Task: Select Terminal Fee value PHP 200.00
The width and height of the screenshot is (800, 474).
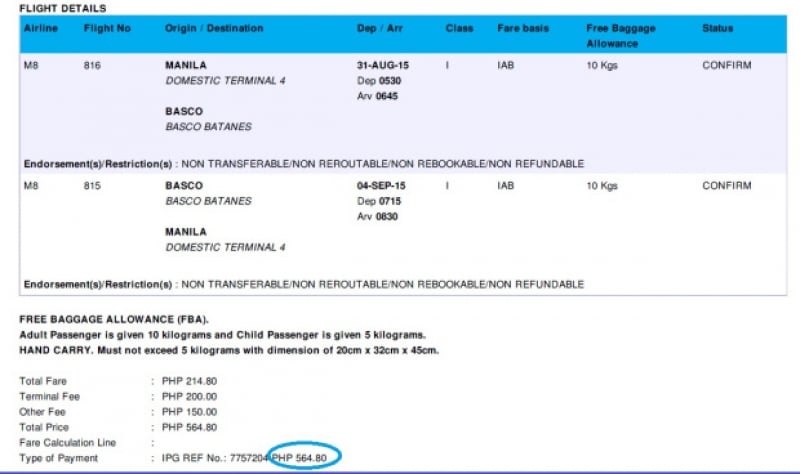Action: [189, 396]
